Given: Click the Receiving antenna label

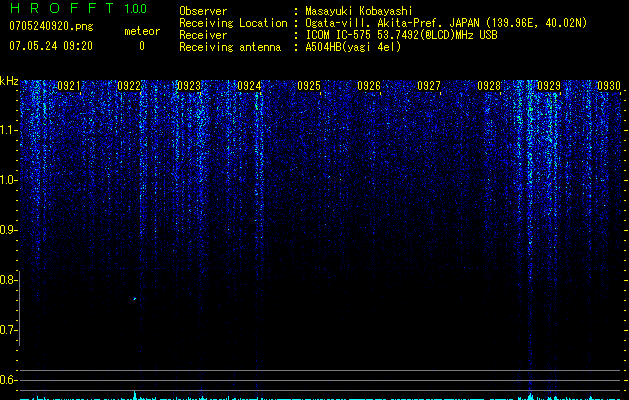Looking at the screenshot, I should click(x=230, y=47).
